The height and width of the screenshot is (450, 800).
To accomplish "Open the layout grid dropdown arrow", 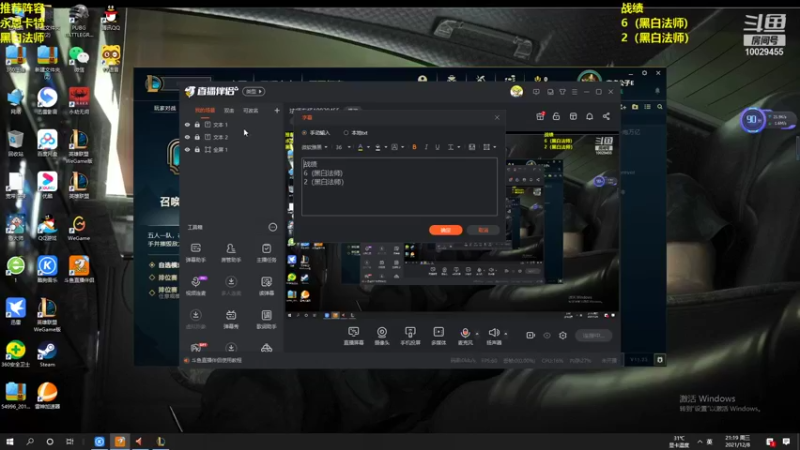I will 494,147.
